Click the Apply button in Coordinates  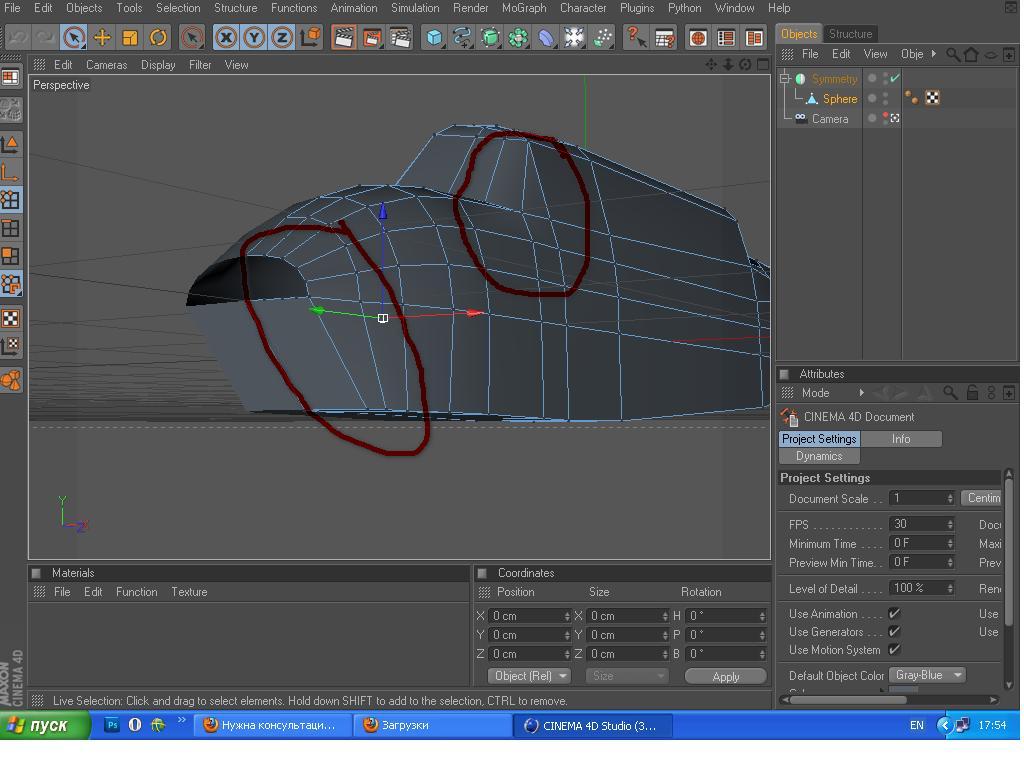pyautogui.click(x=725, y=676)
